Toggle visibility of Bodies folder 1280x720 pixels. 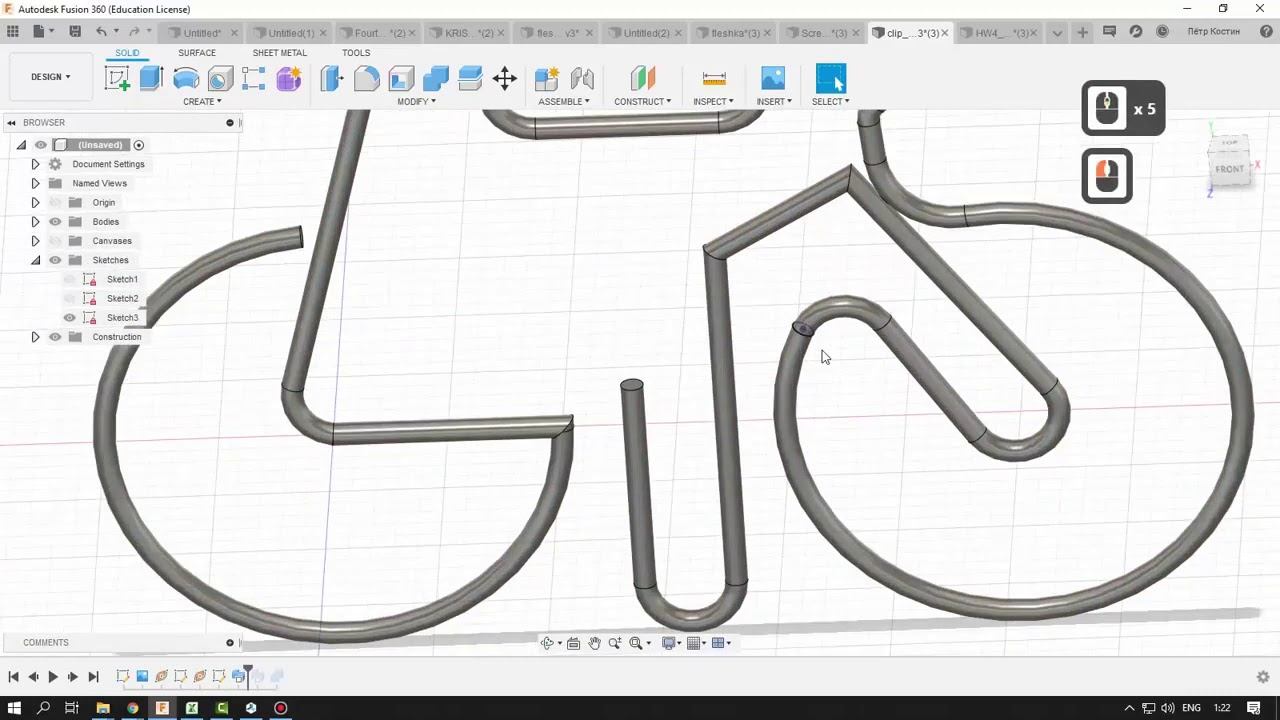55,222
